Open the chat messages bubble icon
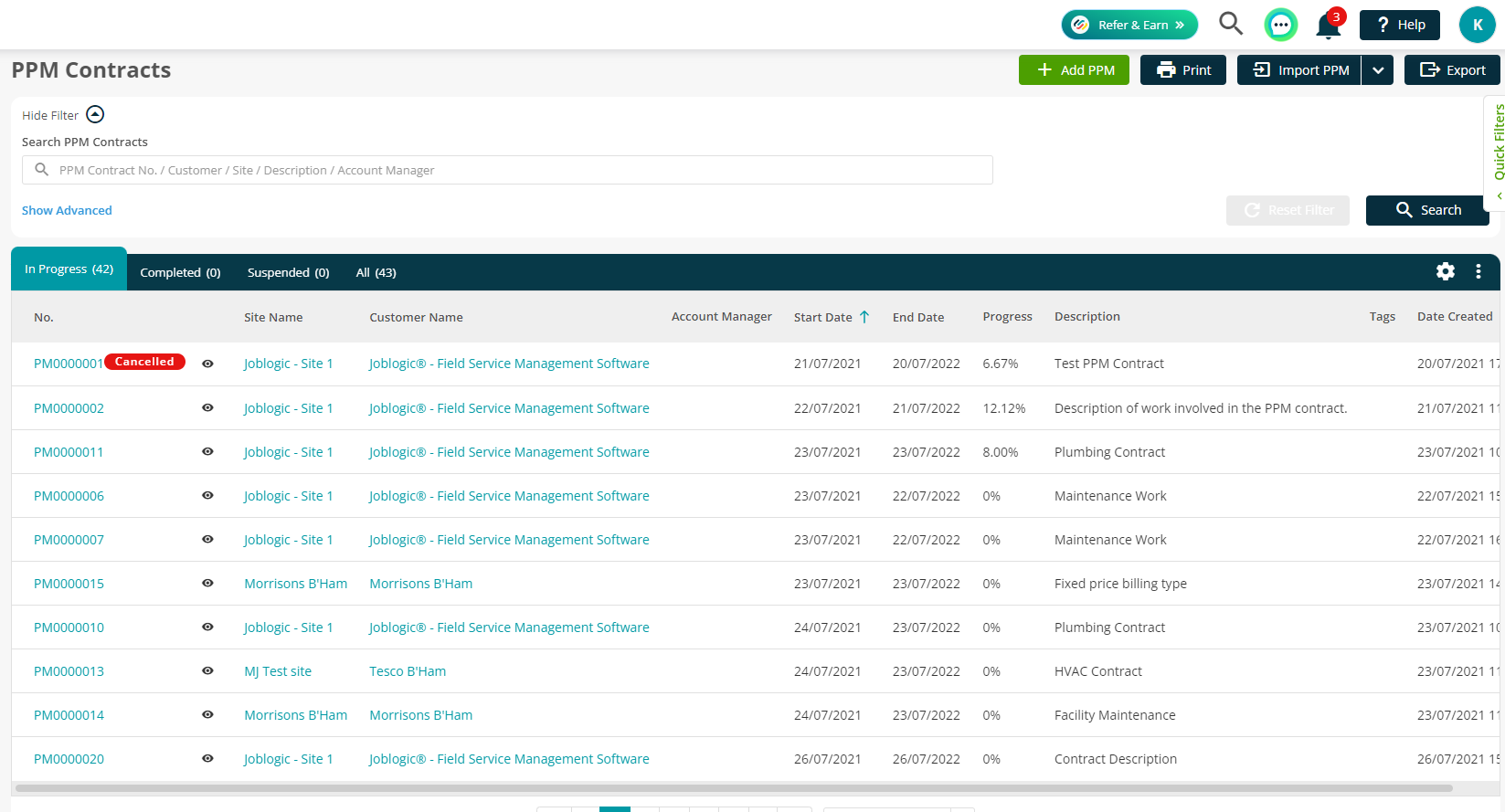Viewport: 1505px width, 812px height. coord(1280,25)
